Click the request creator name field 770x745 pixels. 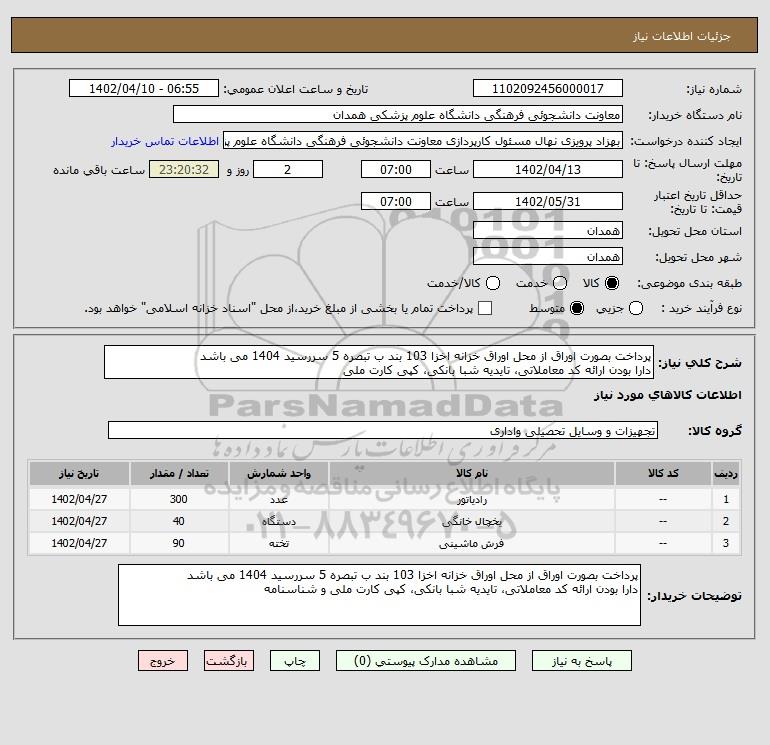[423, 141]
